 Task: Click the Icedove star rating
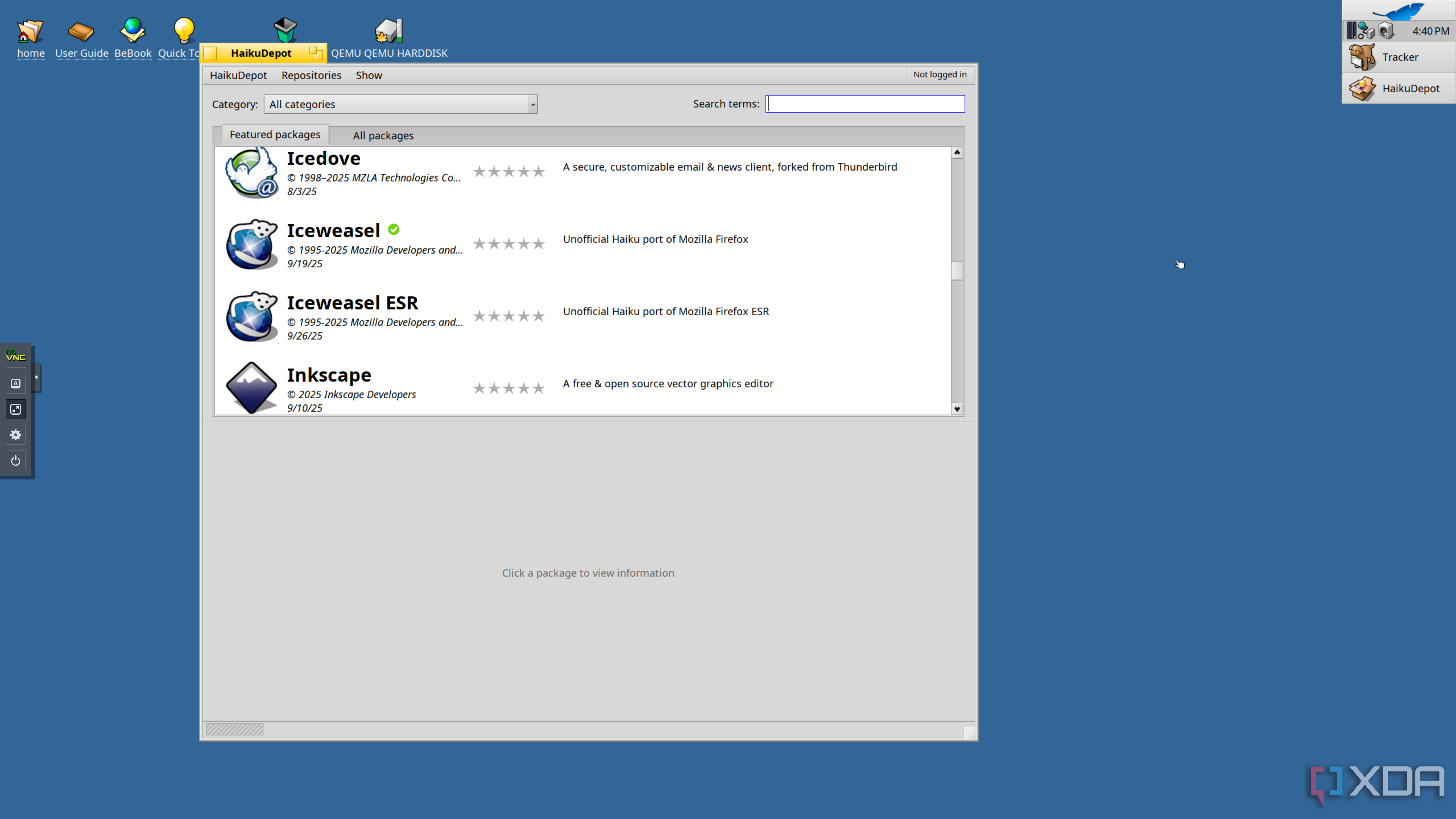click(x=509, y=171)
